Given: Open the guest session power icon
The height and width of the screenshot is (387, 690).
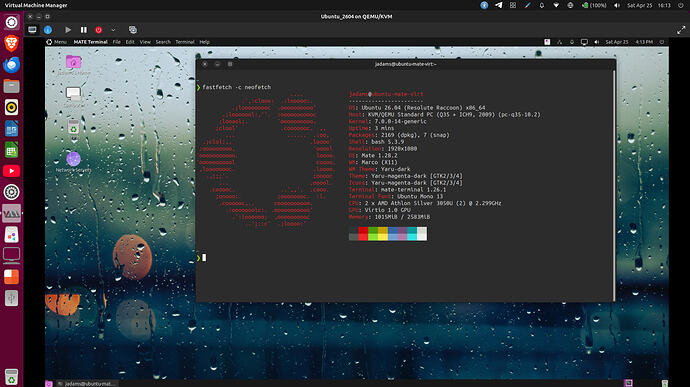Looking at the screenshot, I should point(661,42).
